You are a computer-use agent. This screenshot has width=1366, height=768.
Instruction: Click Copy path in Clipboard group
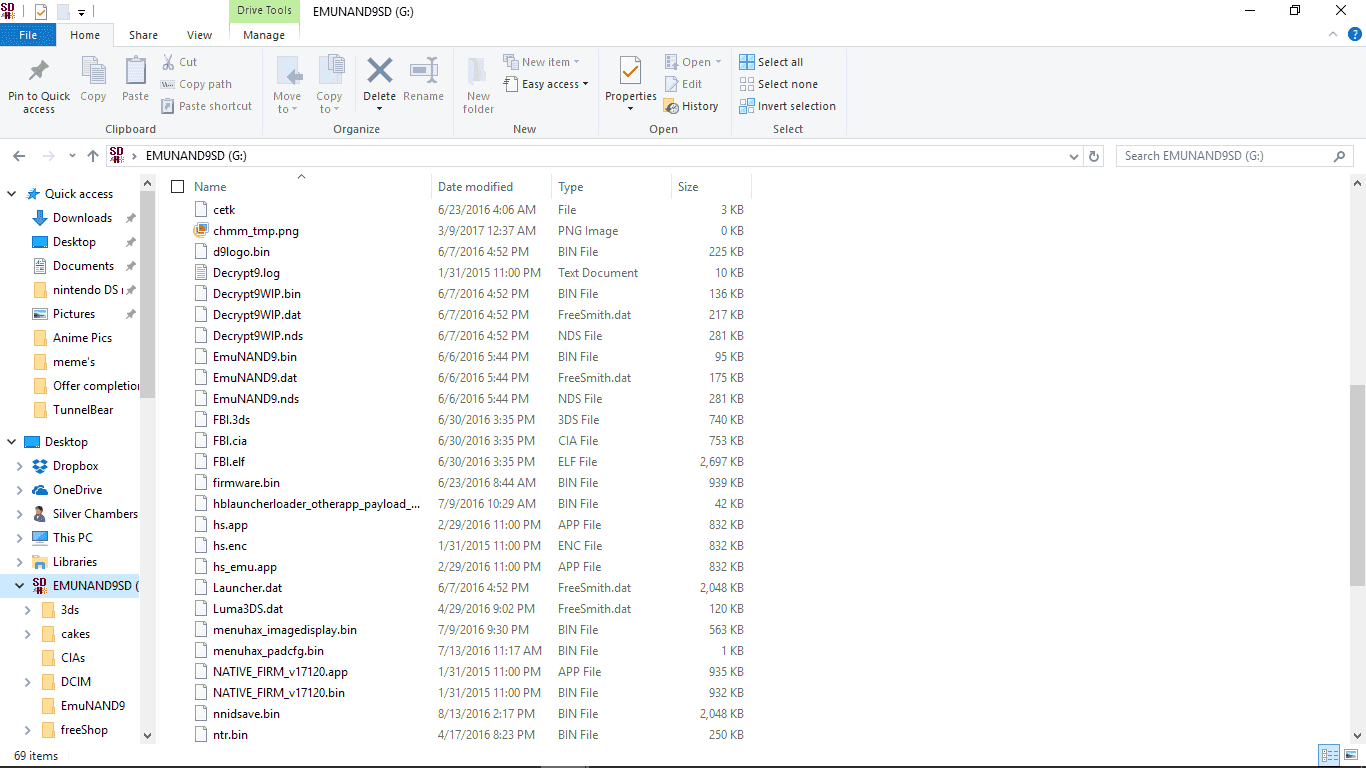(x=197, y=84)
